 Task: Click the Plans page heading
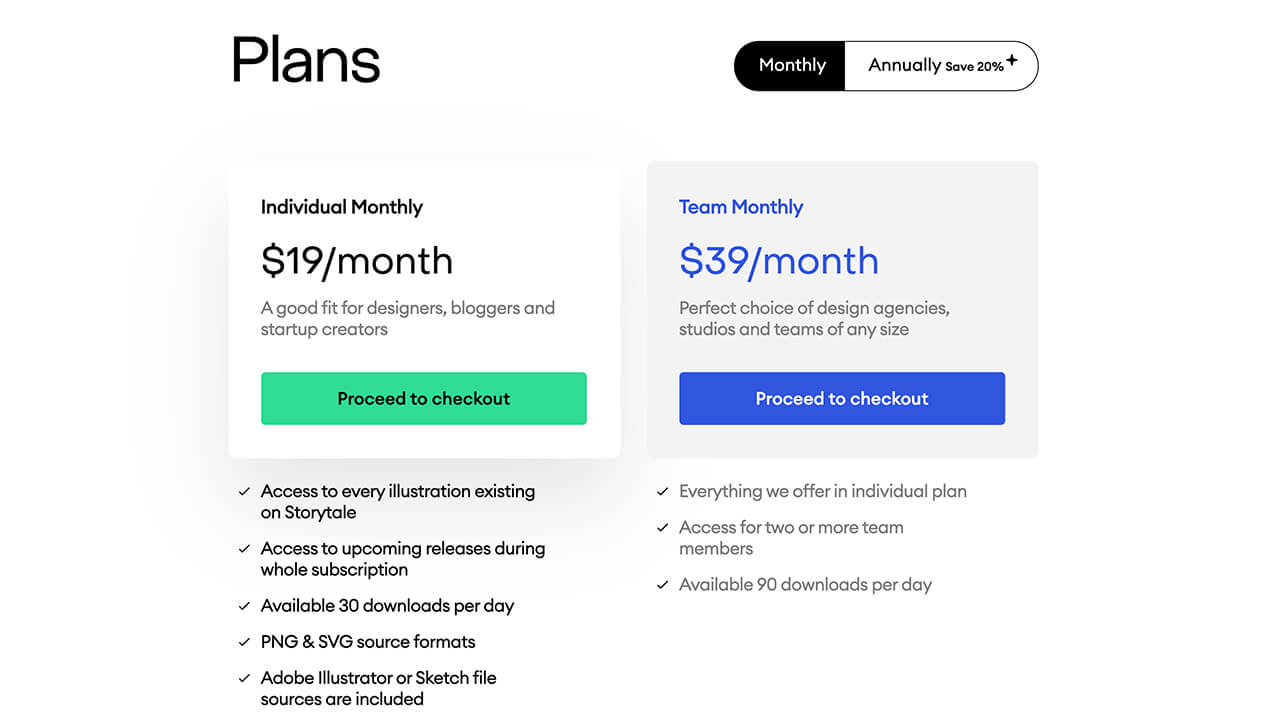pyautogui.click(x=306, y=60)
